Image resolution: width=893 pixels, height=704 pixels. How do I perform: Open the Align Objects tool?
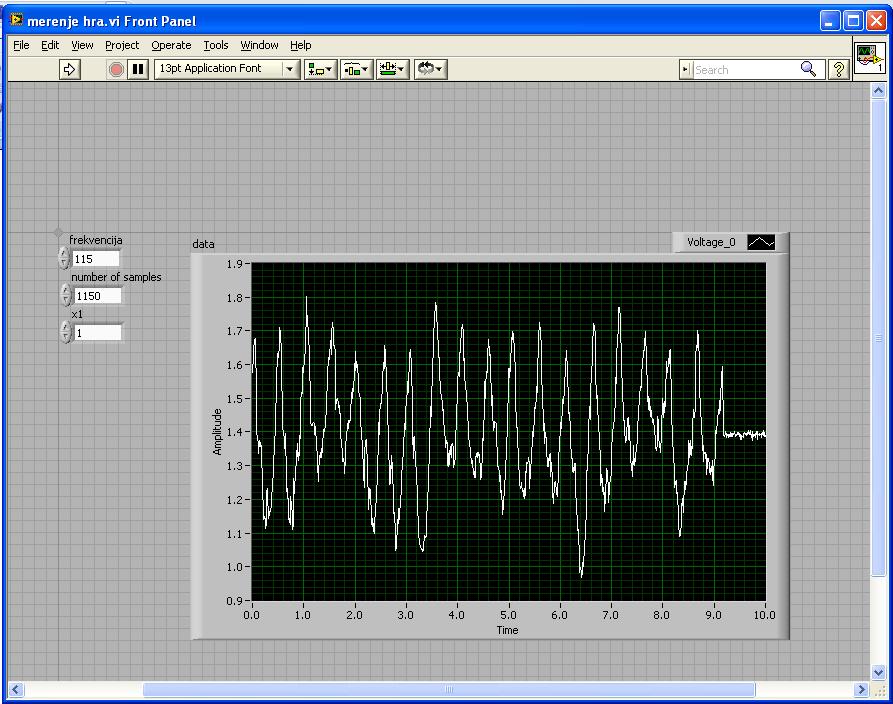coord(320,69)
